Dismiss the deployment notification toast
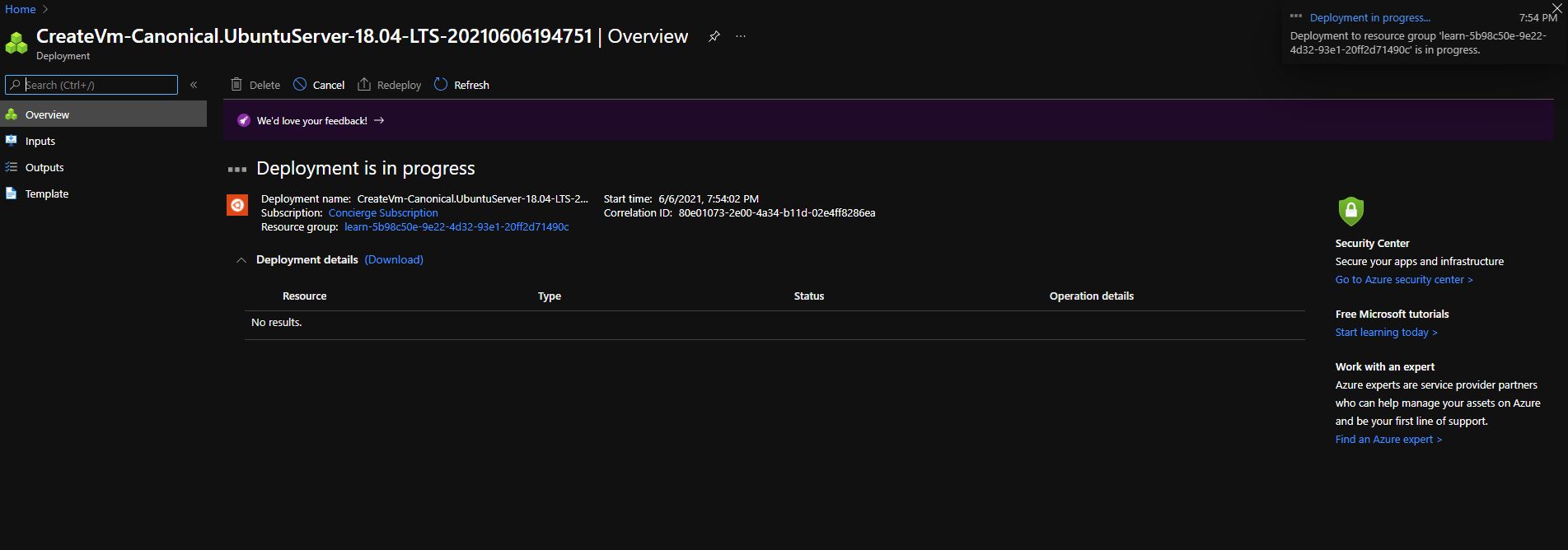Image resolution: width=1568 pixels, height=550 pixels. (1556, 8)
